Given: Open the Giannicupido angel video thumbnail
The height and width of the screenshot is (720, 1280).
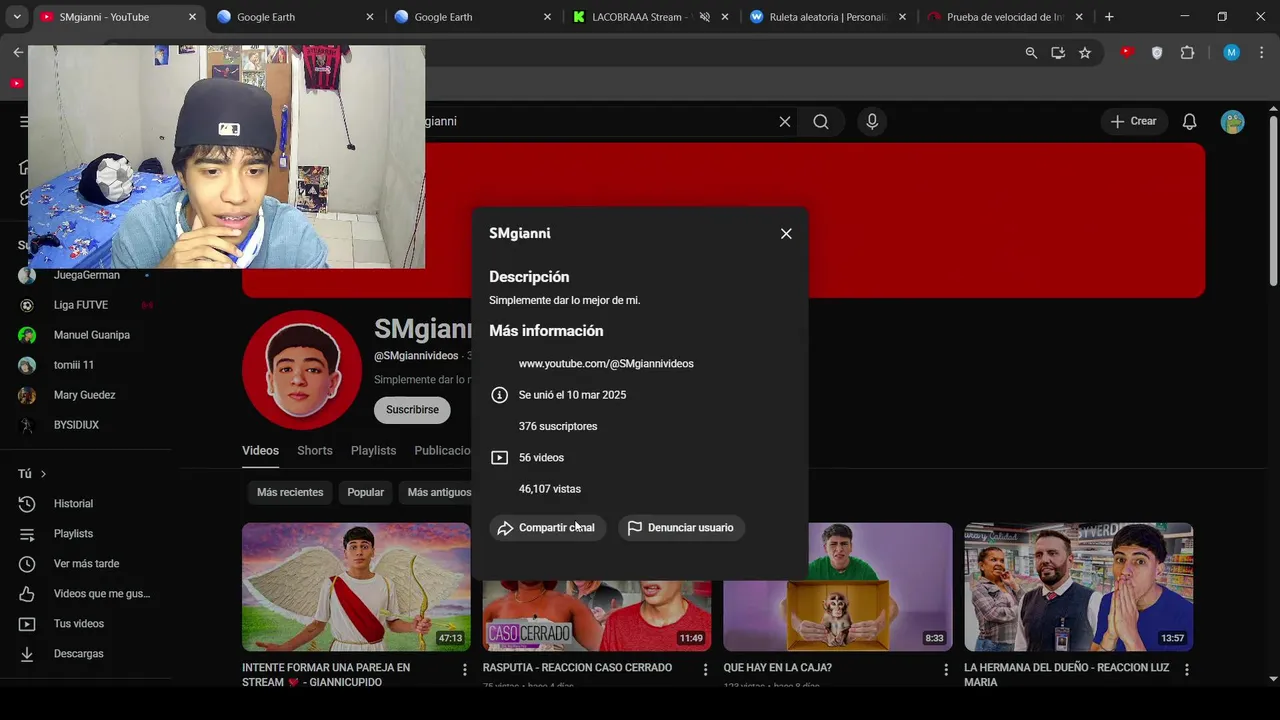Looking at the screenshot, I should point(356,587).
